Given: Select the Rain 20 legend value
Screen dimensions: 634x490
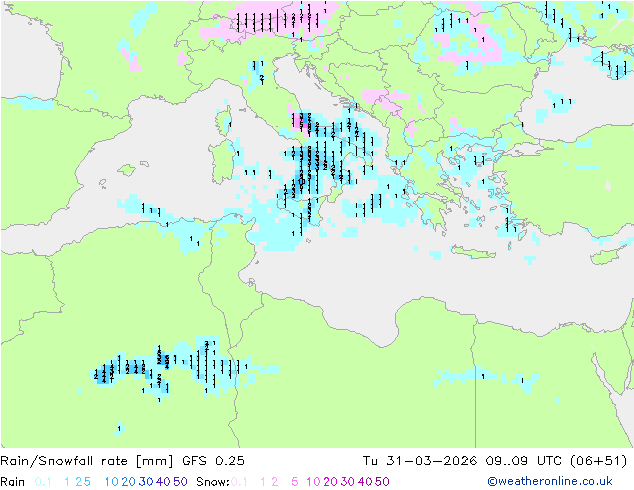Looking at the screenshot, I should 129,482.
